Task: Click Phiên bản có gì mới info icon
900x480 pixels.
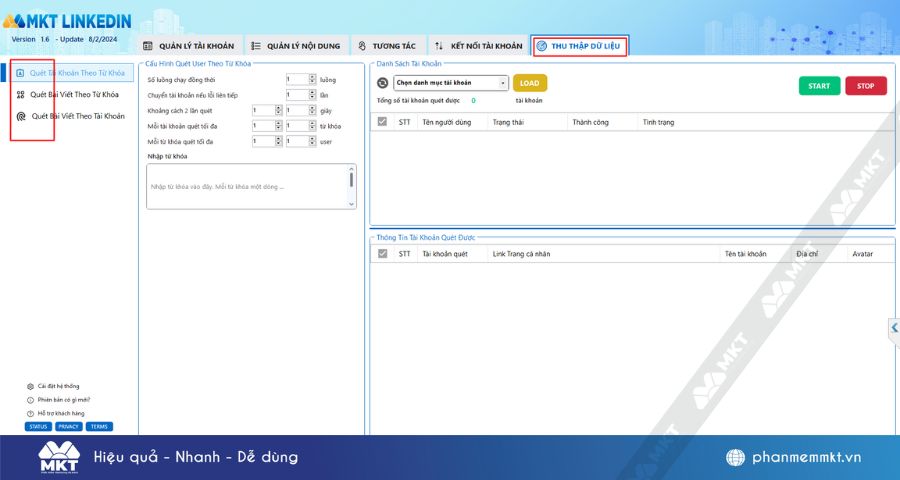Action: [x=30, y=400]
